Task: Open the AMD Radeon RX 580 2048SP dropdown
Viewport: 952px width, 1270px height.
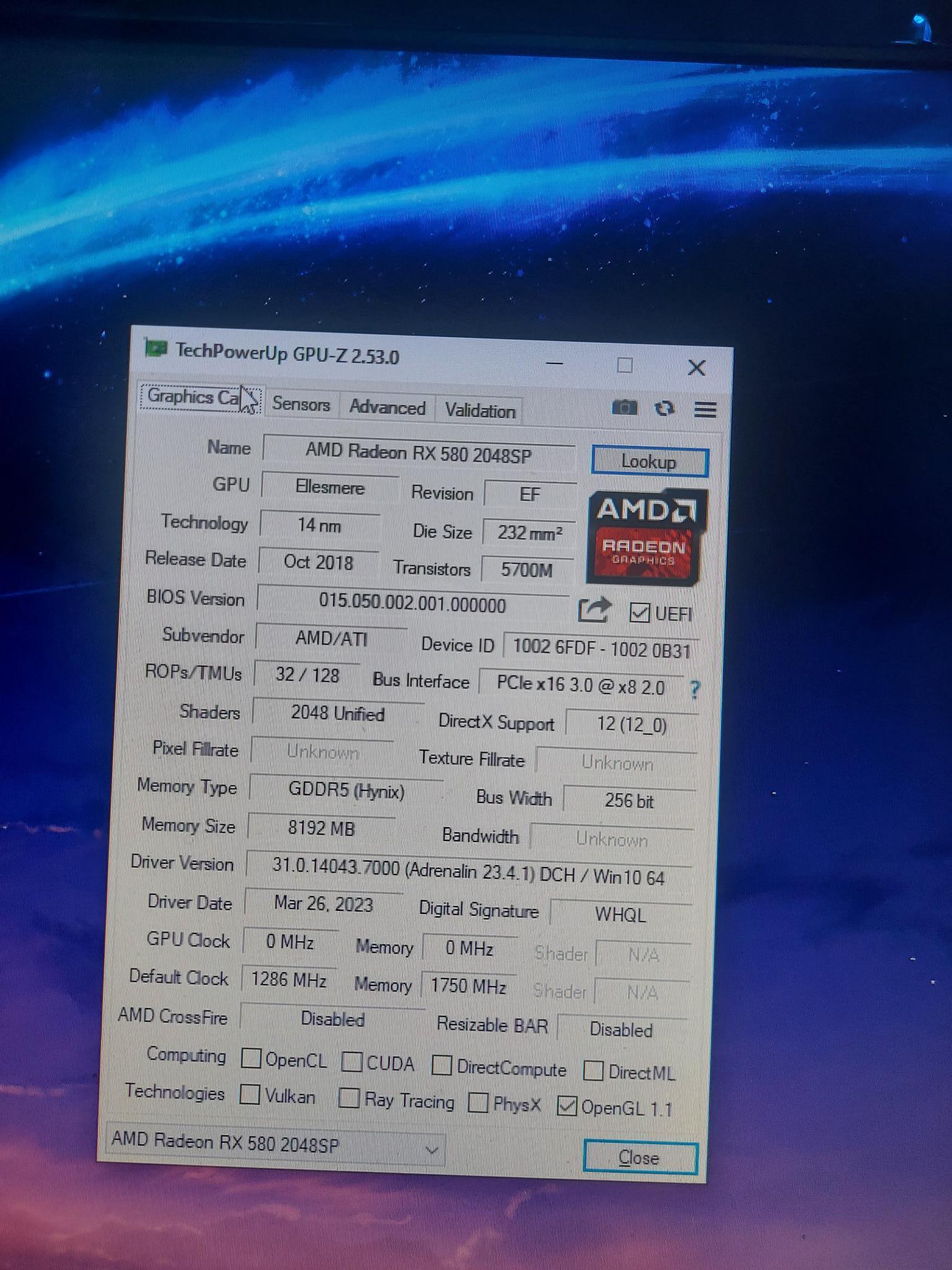Action: click(x=275, y=1144)
